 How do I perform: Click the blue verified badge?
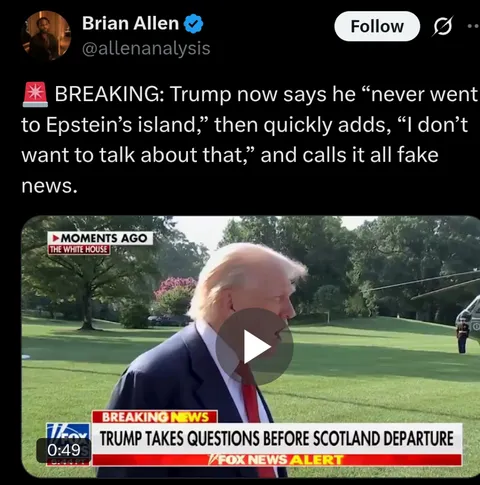(194, 24)
